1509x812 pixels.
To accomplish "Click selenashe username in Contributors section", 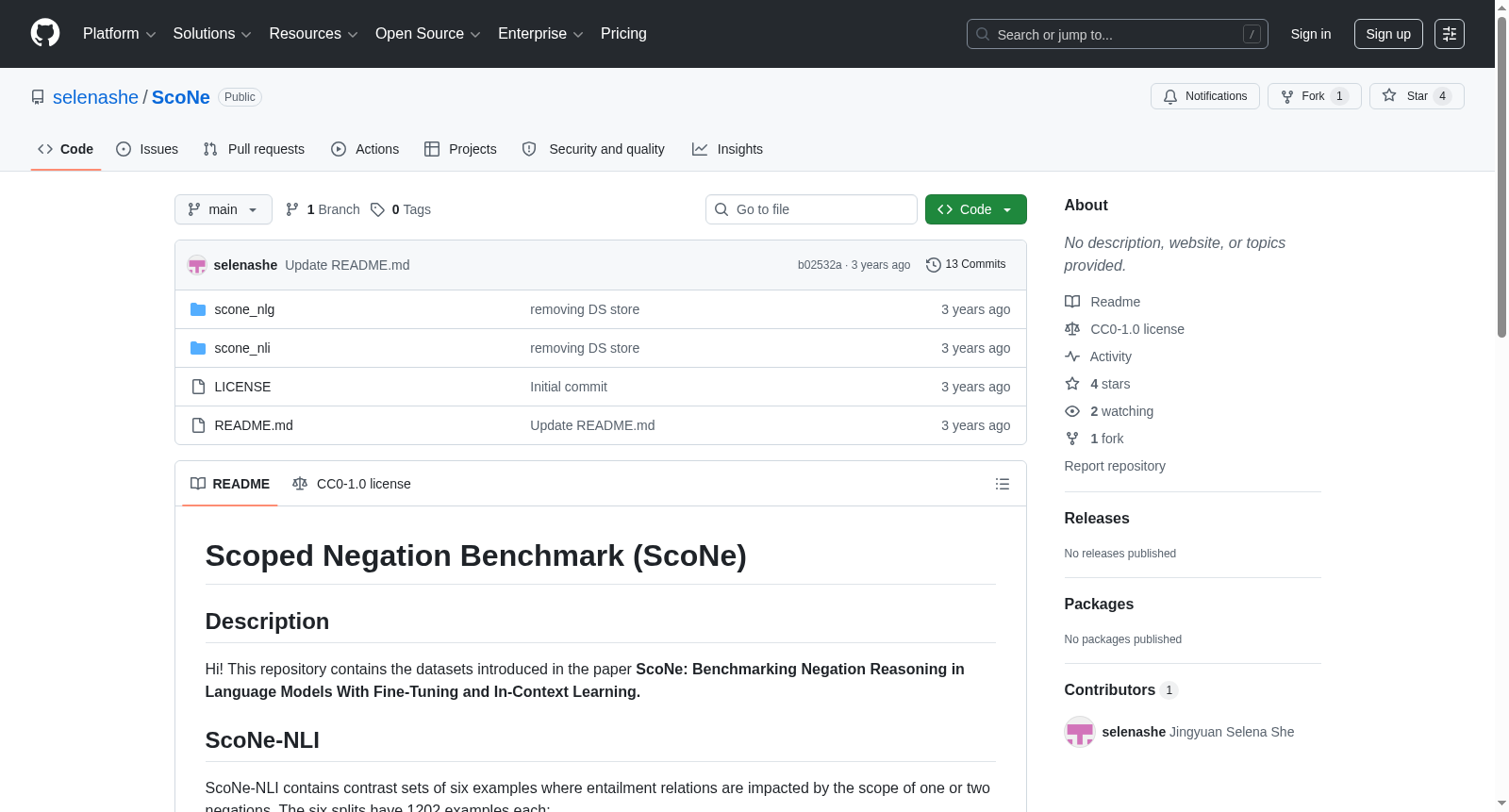I will coord(1134,732).
